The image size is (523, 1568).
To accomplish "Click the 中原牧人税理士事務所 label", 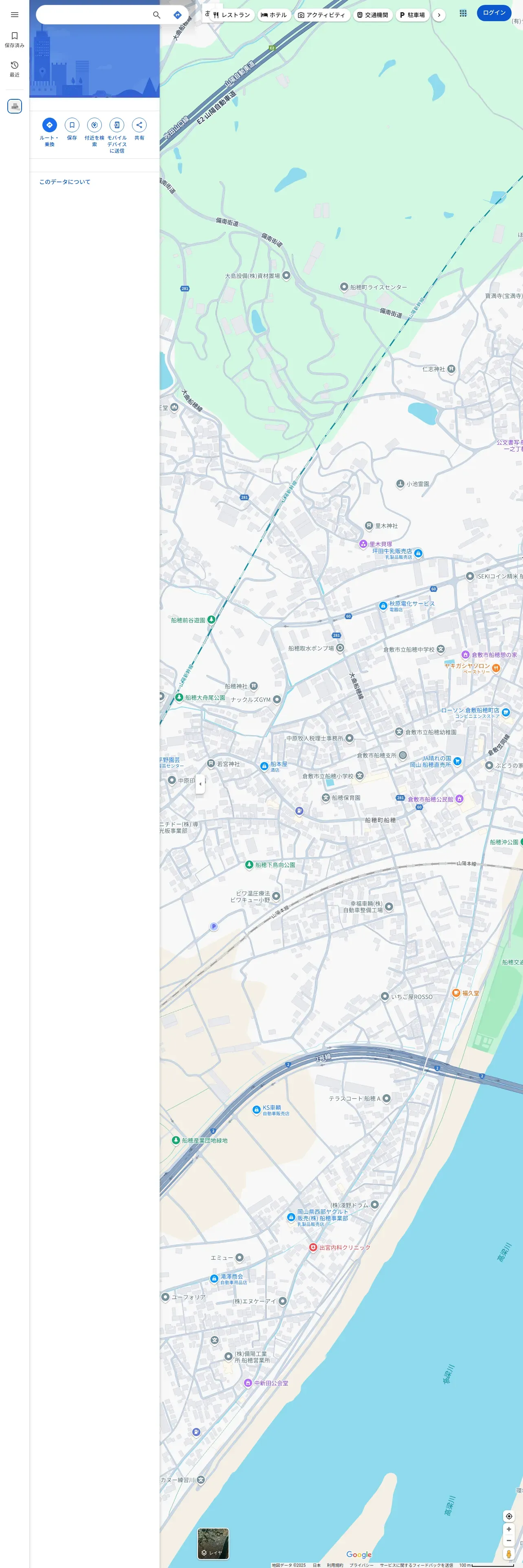I will tap(315, 738).
